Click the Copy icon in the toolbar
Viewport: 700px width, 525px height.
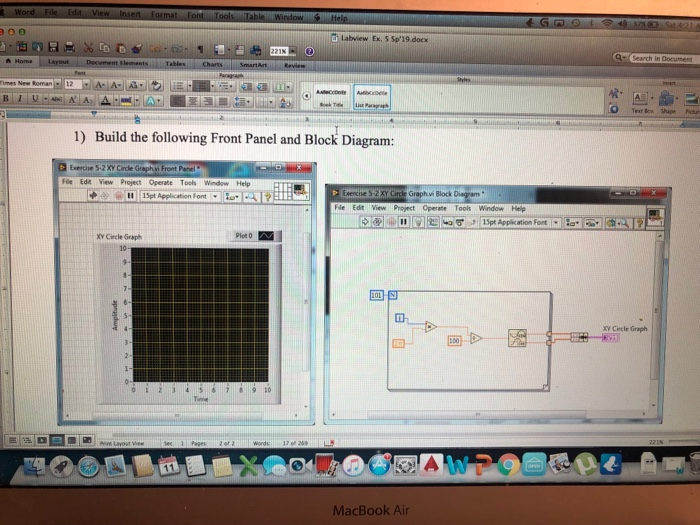click(x=104, y=47)
